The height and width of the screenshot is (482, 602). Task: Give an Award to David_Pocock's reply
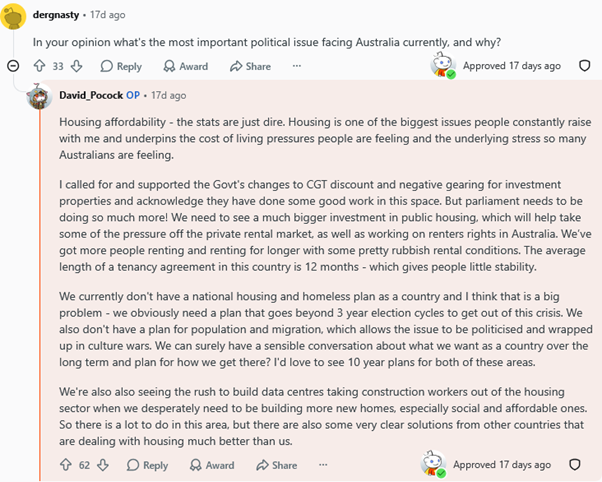(212, 465)
